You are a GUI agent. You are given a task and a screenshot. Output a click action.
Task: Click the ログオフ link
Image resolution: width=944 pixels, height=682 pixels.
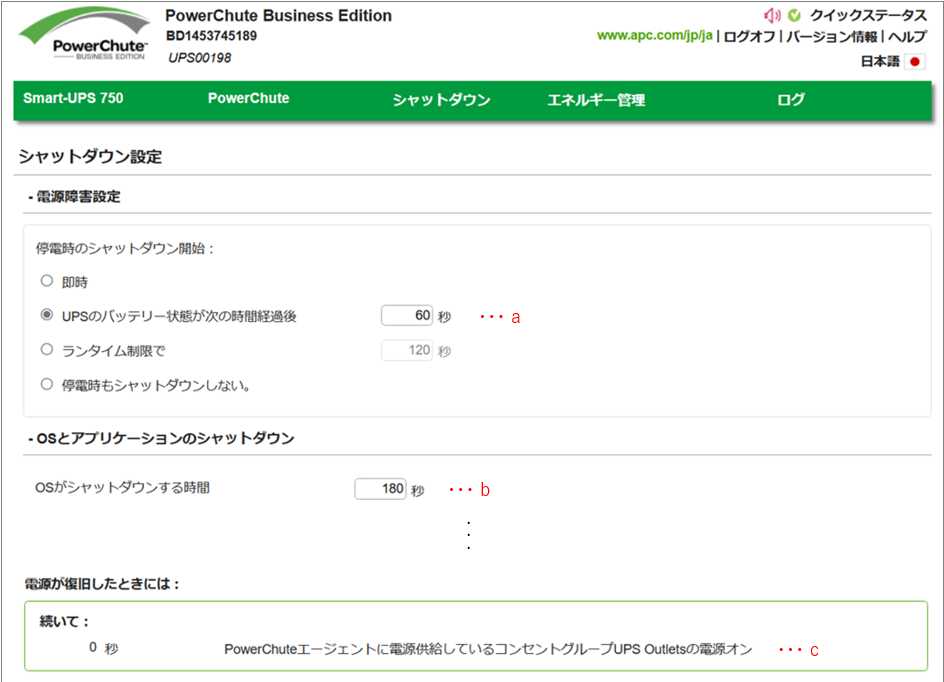pyautogui.click(x=749, y=37)
